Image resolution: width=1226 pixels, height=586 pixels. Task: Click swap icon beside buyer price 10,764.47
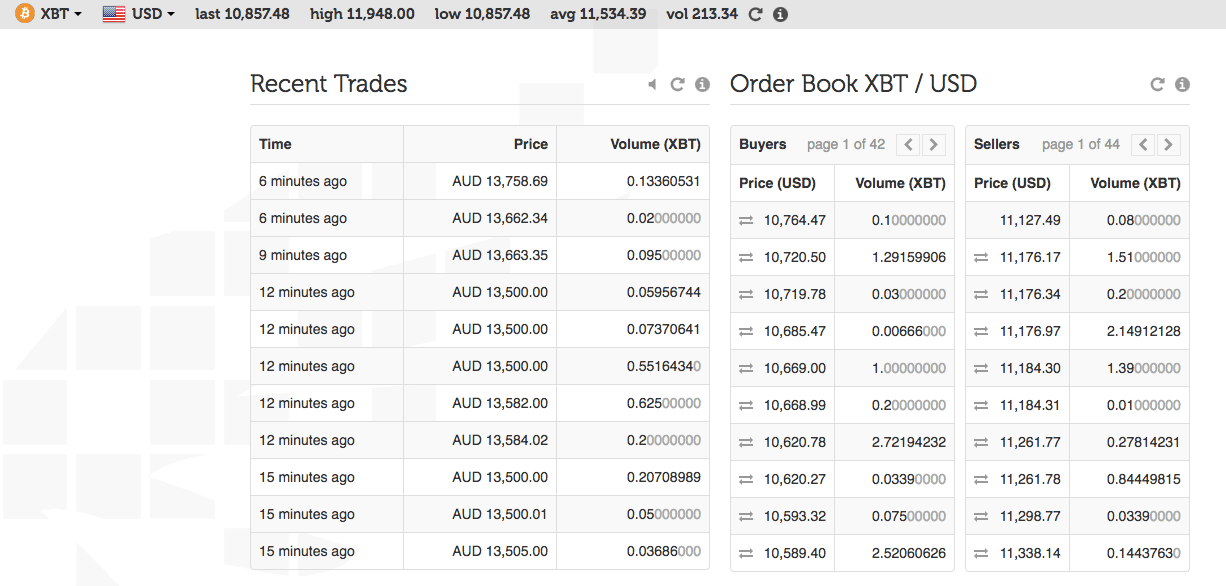click(746, 220)
